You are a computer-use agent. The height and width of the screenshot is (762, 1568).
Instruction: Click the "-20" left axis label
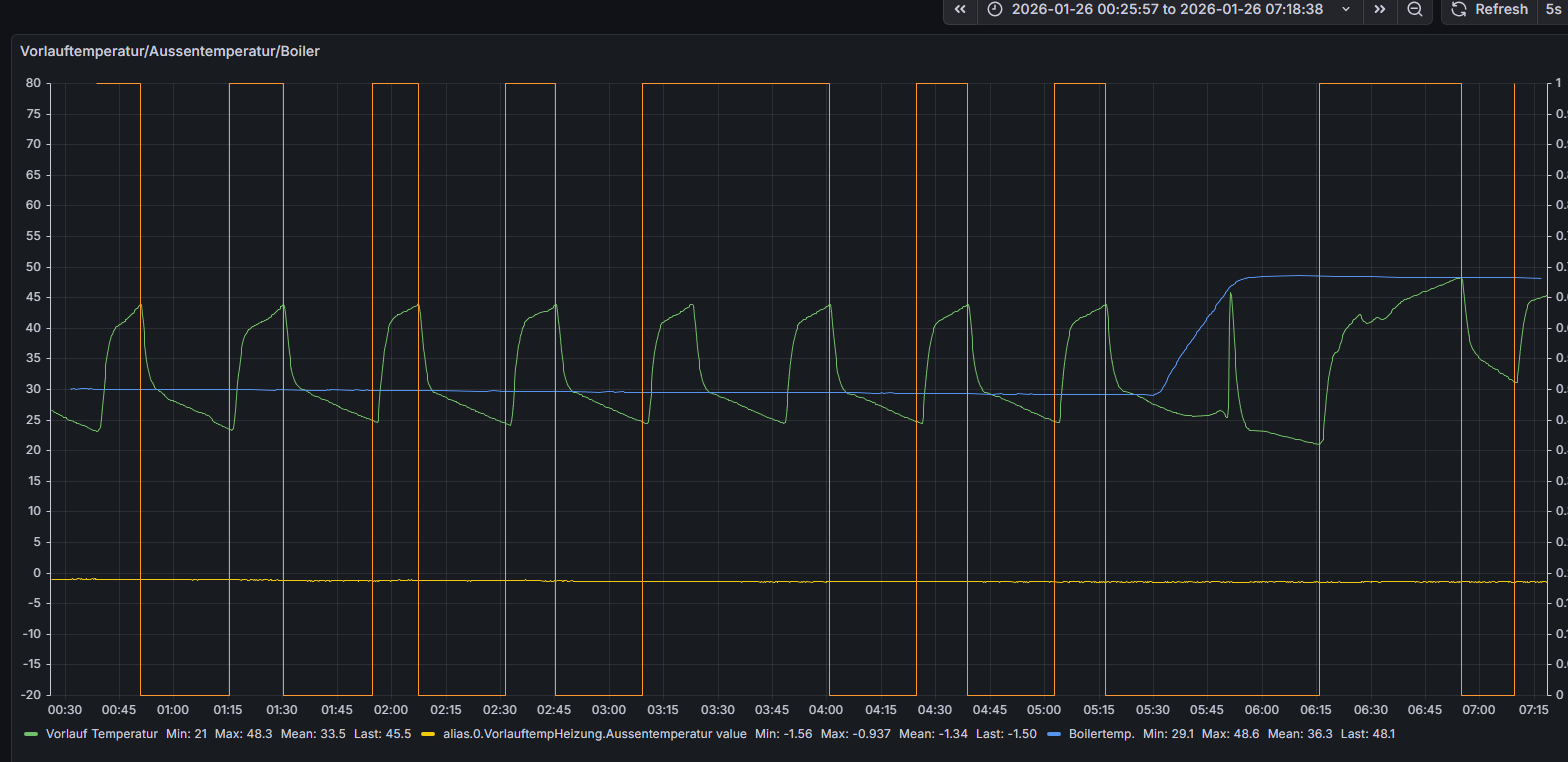click(x=30, y=695)
